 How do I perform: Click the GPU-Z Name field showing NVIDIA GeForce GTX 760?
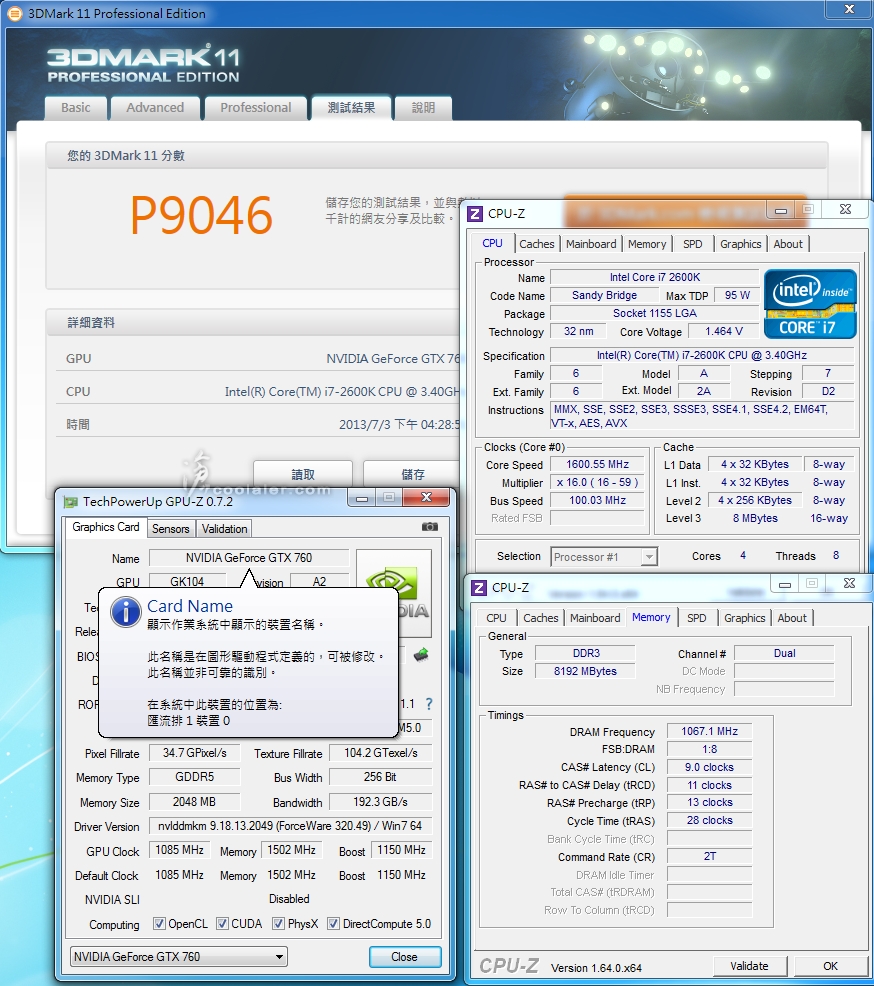pyautogui.click(x=249, y=558)
